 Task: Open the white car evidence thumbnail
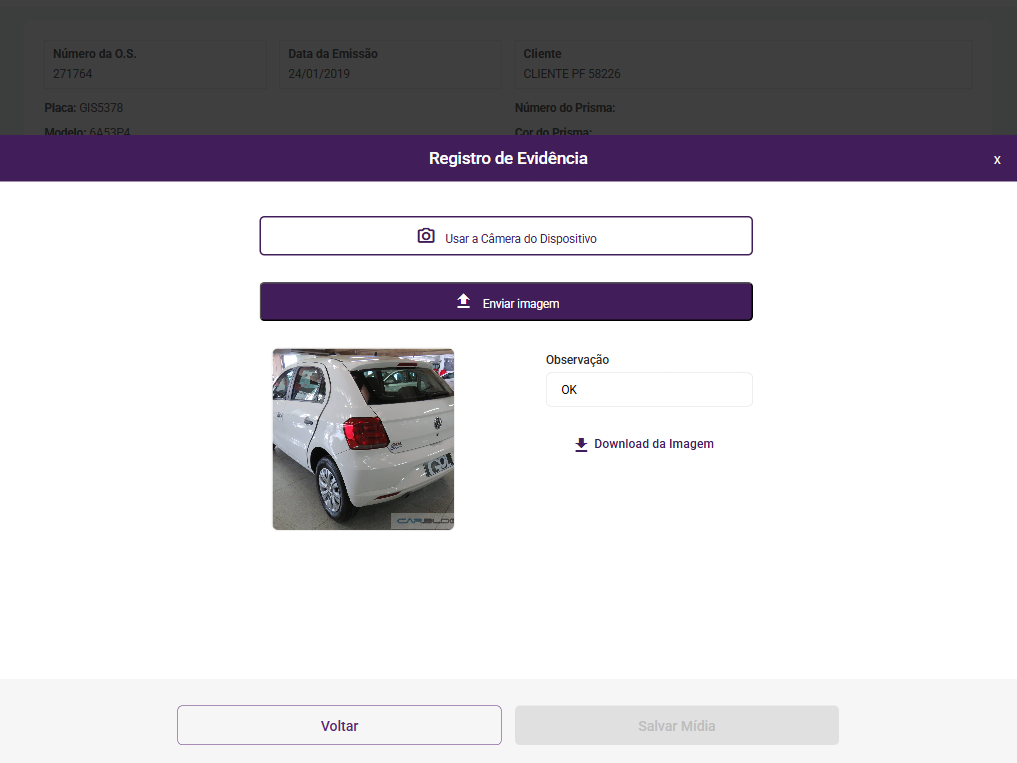[x=363, y=439]
